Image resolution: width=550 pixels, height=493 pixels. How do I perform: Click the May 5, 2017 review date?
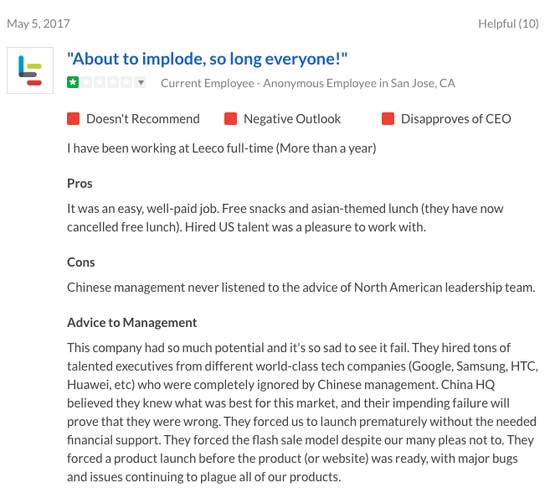click(x=39, y=24)
